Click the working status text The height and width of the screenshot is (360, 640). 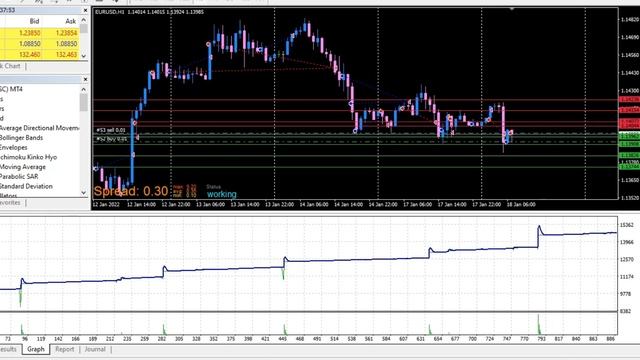222,194
